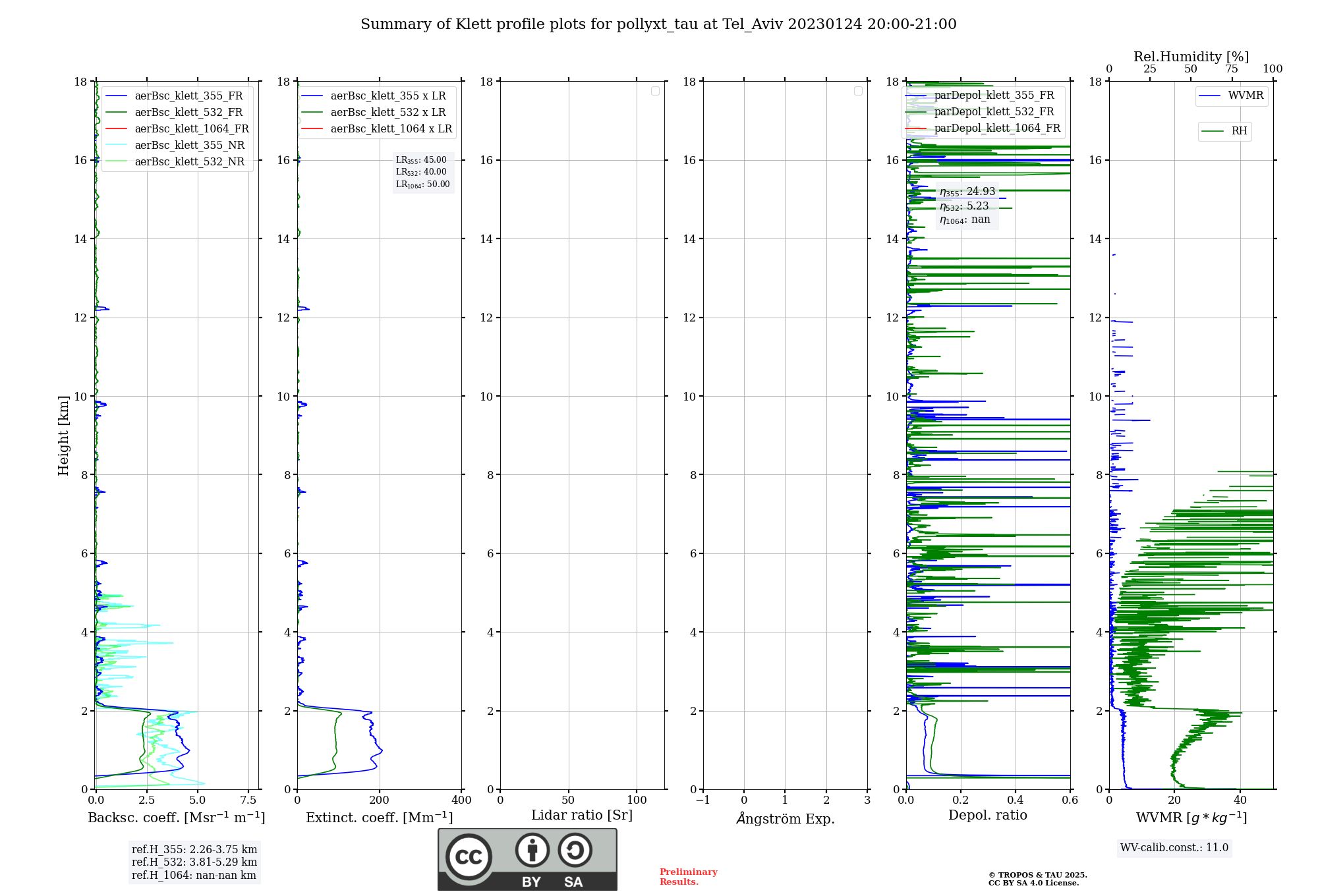Click the 400 tick on extinction axis
Image resolution: width=1318 pixels, height=896 pixels.
(461, 800)
